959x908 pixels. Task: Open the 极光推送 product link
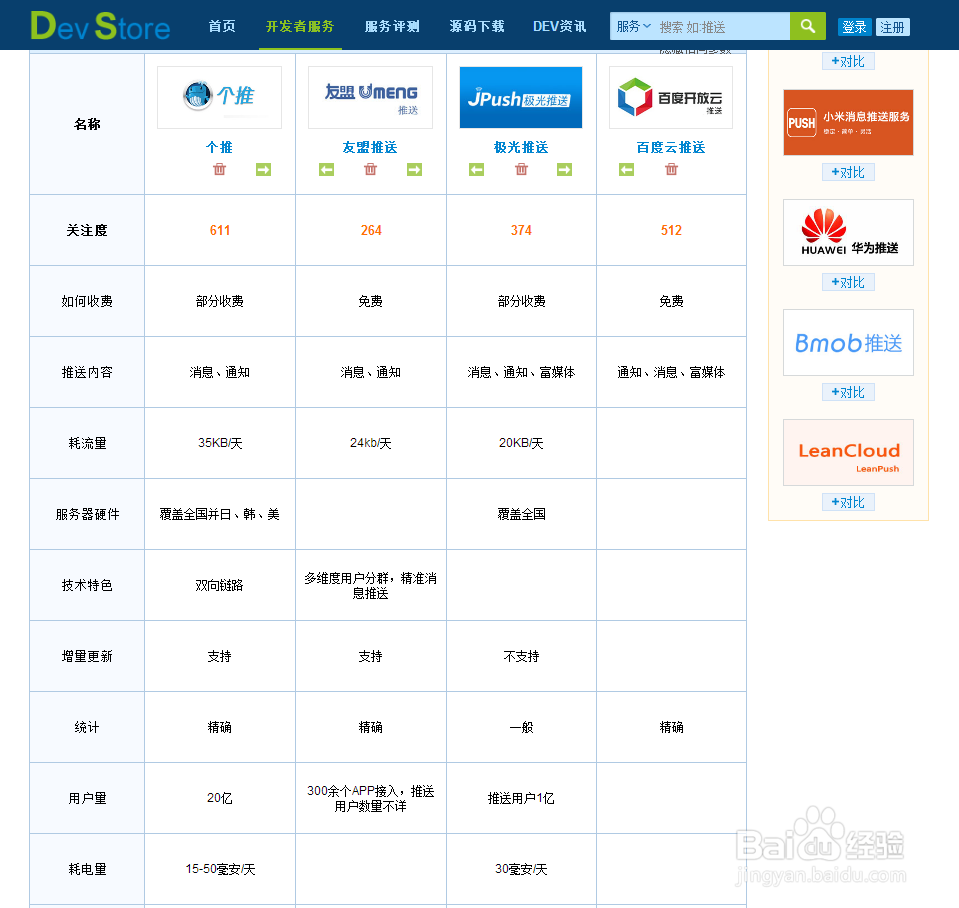[520, 147]
